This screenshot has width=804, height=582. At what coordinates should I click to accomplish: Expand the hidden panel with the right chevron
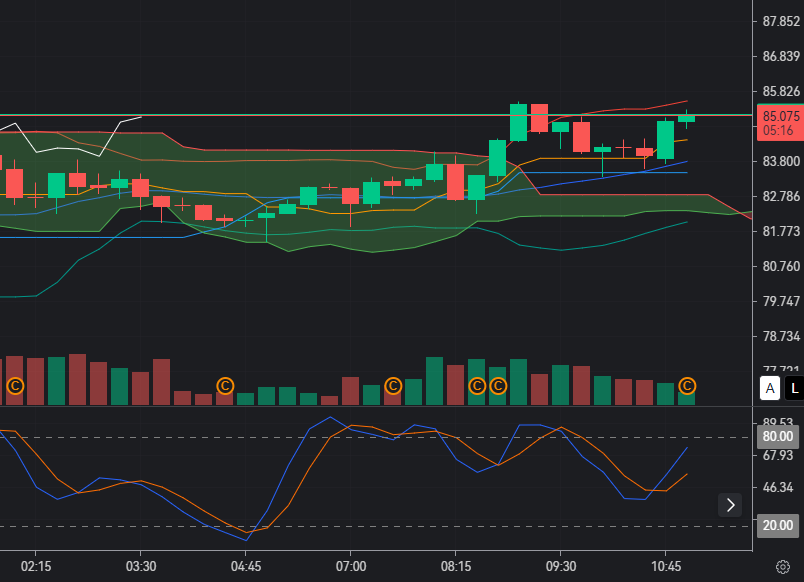click(x=731, y=505)
